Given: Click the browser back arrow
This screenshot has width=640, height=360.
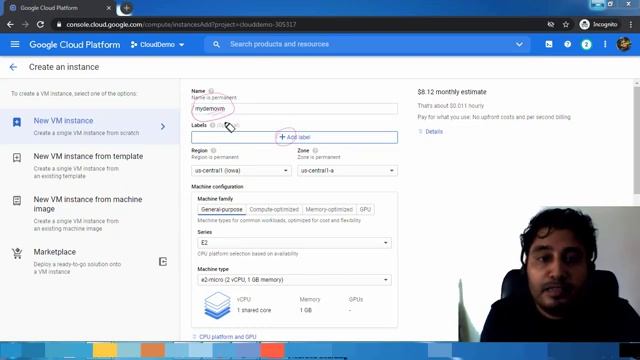Looking at the screenshot, I should click(10, 24).
